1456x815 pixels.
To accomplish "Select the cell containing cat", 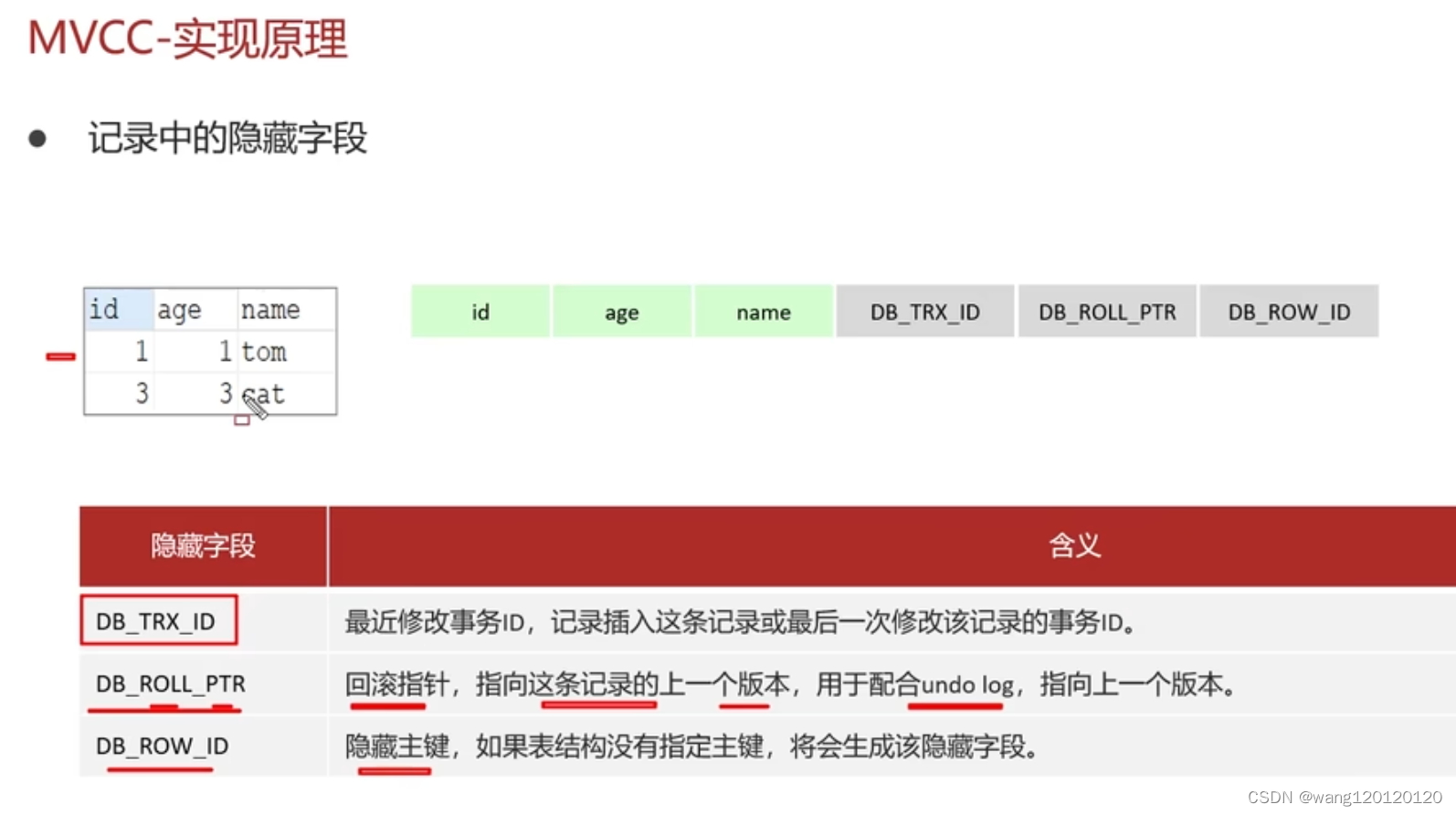I will coord(286,393).
